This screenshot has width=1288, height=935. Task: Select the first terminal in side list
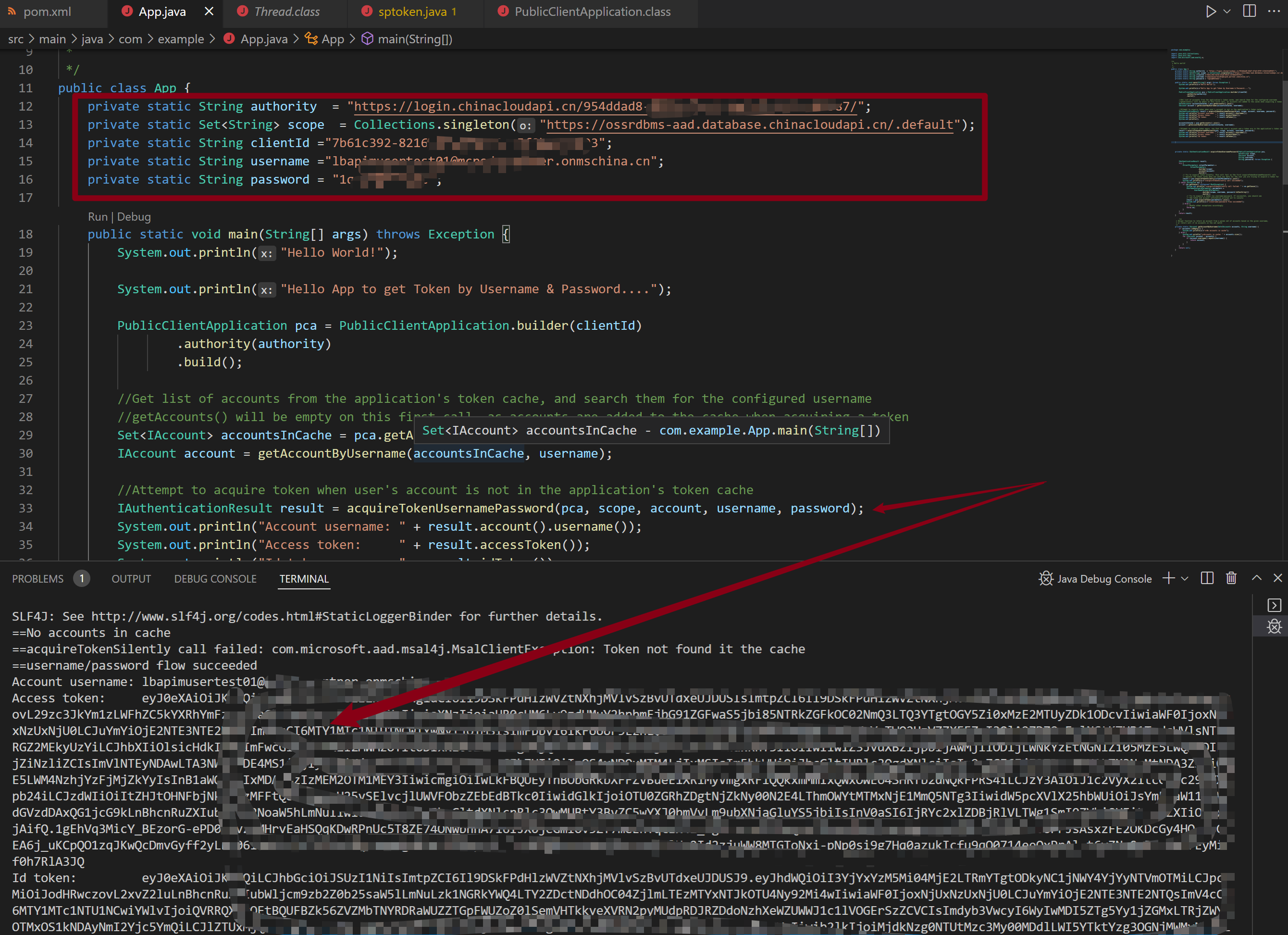(1274, 605)
